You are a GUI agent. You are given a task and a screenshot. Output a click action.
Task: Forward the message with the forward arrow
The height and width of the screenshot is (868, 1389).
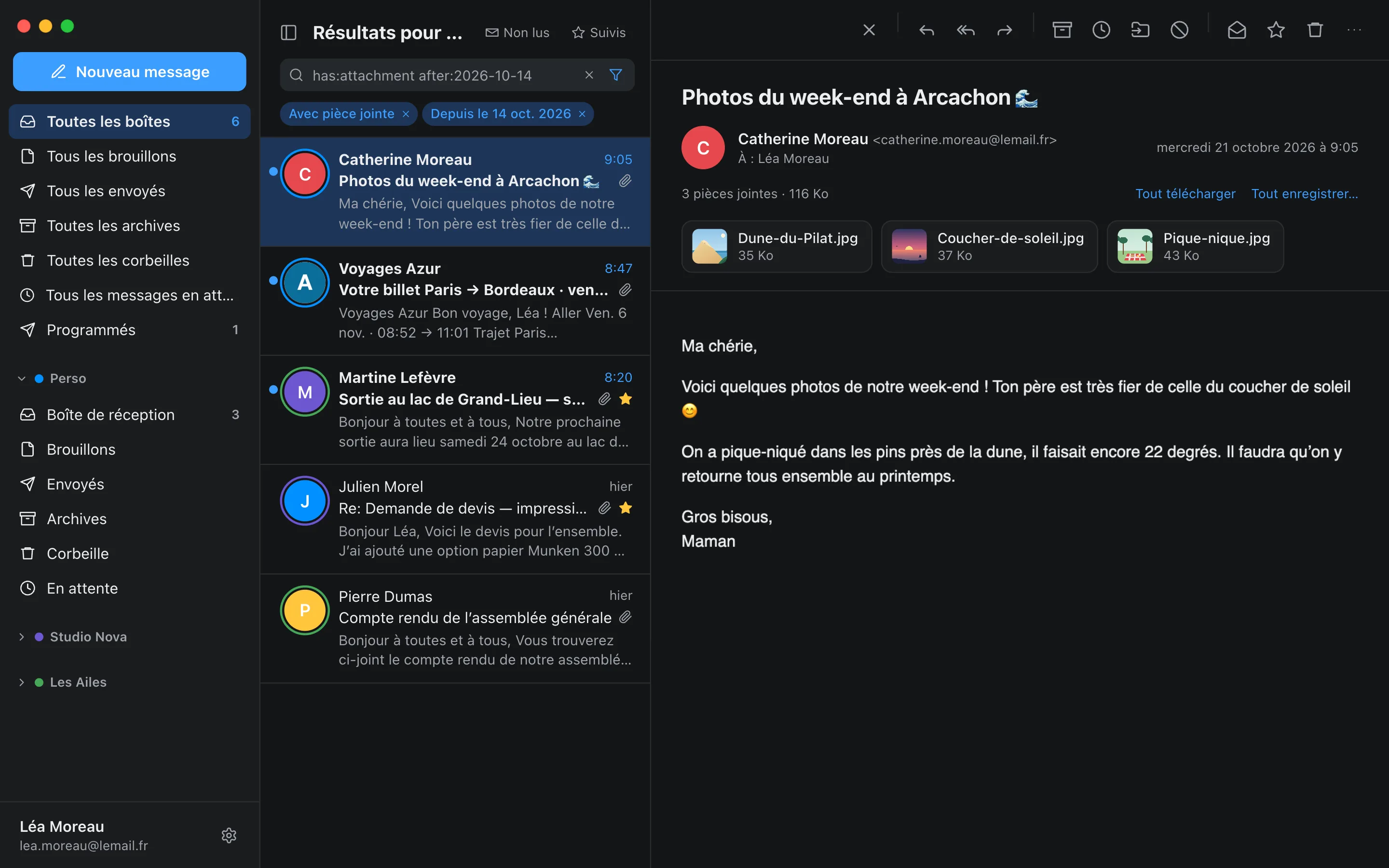pyautogui.click(x=1005, y=30)
